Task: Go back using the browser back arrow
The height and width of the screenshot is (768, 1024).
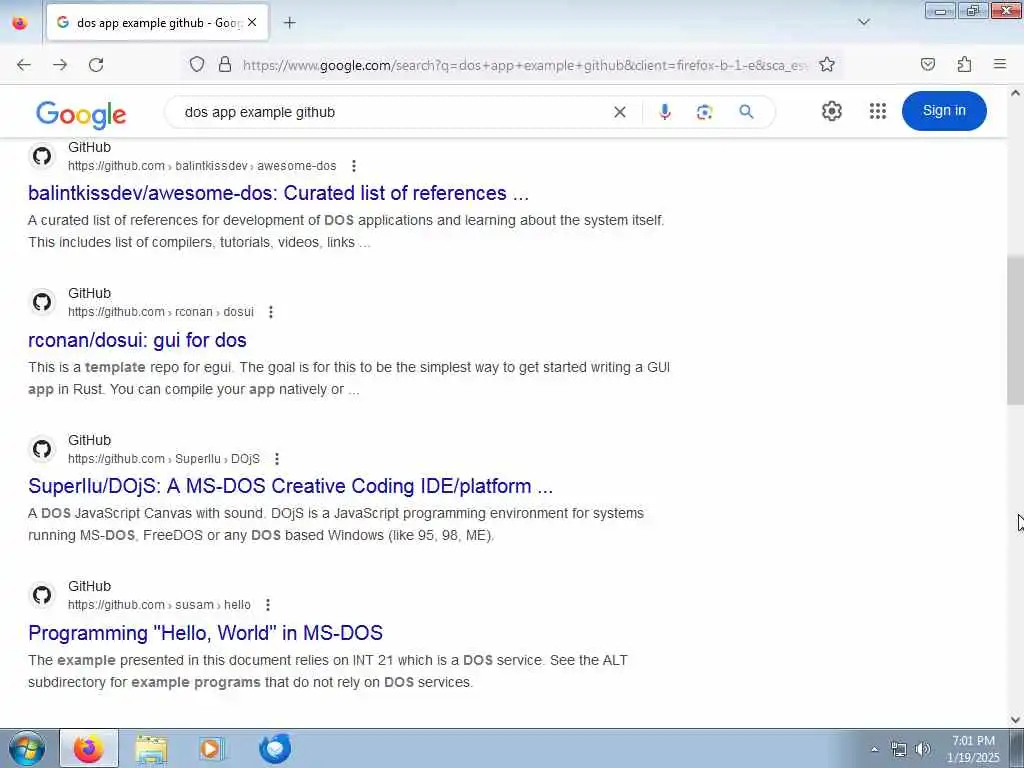Action: click(x=24, y=65)
